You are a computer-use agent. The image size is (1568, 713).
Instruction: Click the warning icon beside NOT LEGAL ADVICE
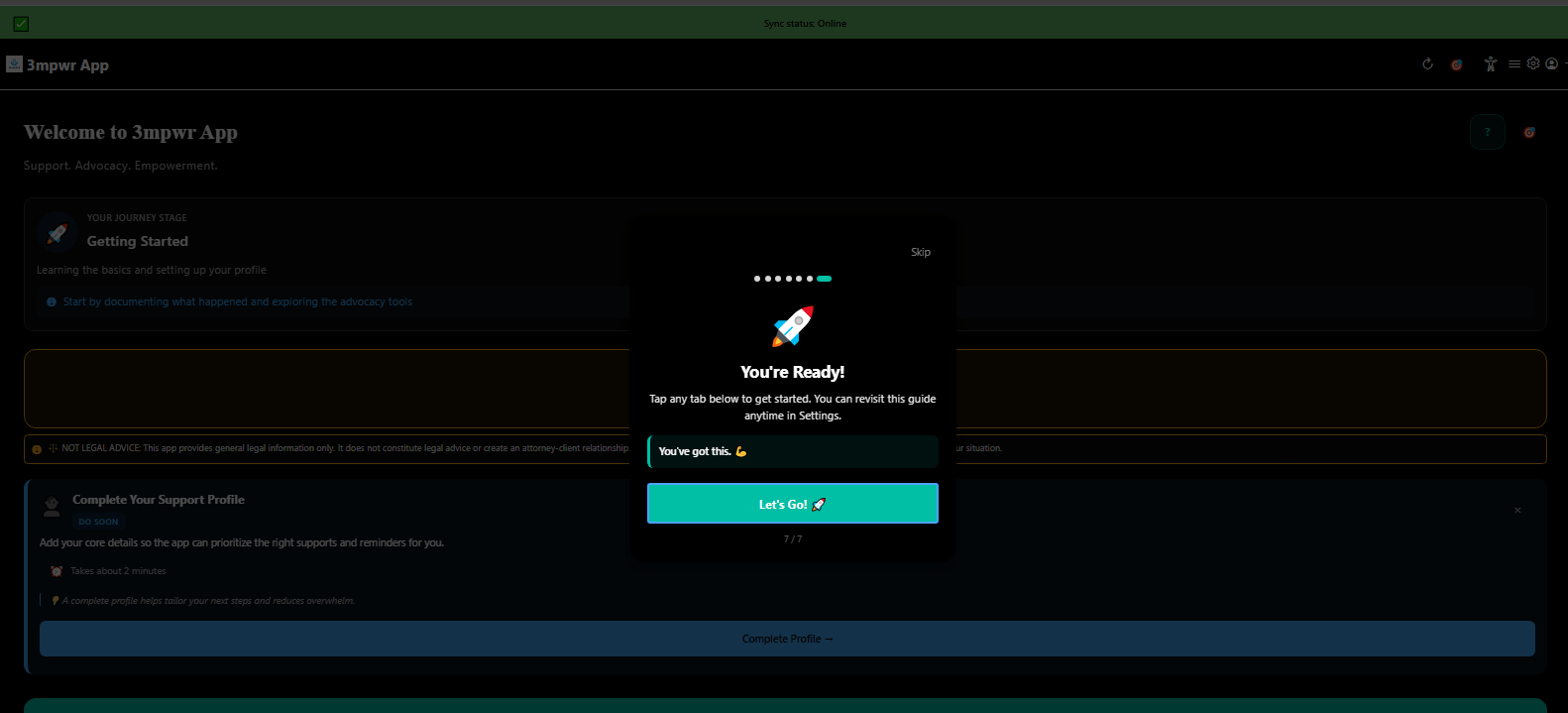(x=37, y=449)
